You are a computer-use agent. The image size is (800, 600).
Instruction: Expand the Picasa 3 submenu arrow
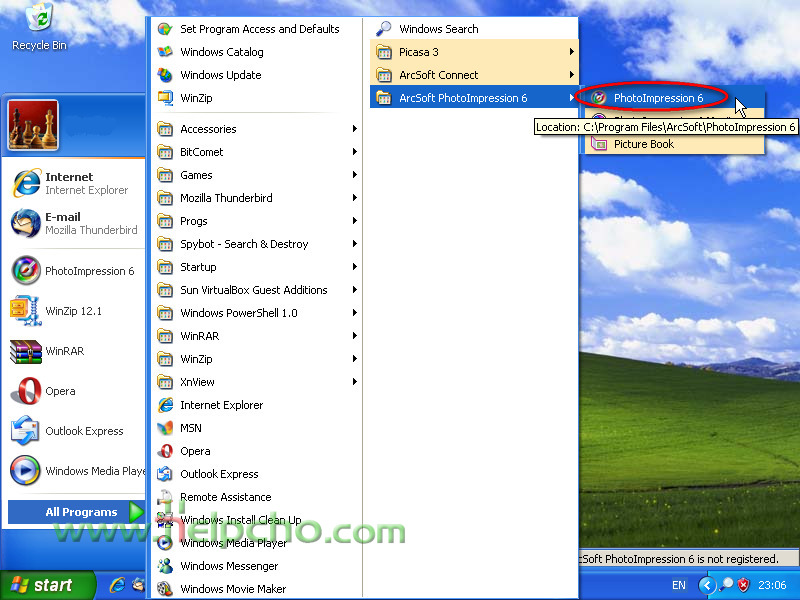point(572,52)
